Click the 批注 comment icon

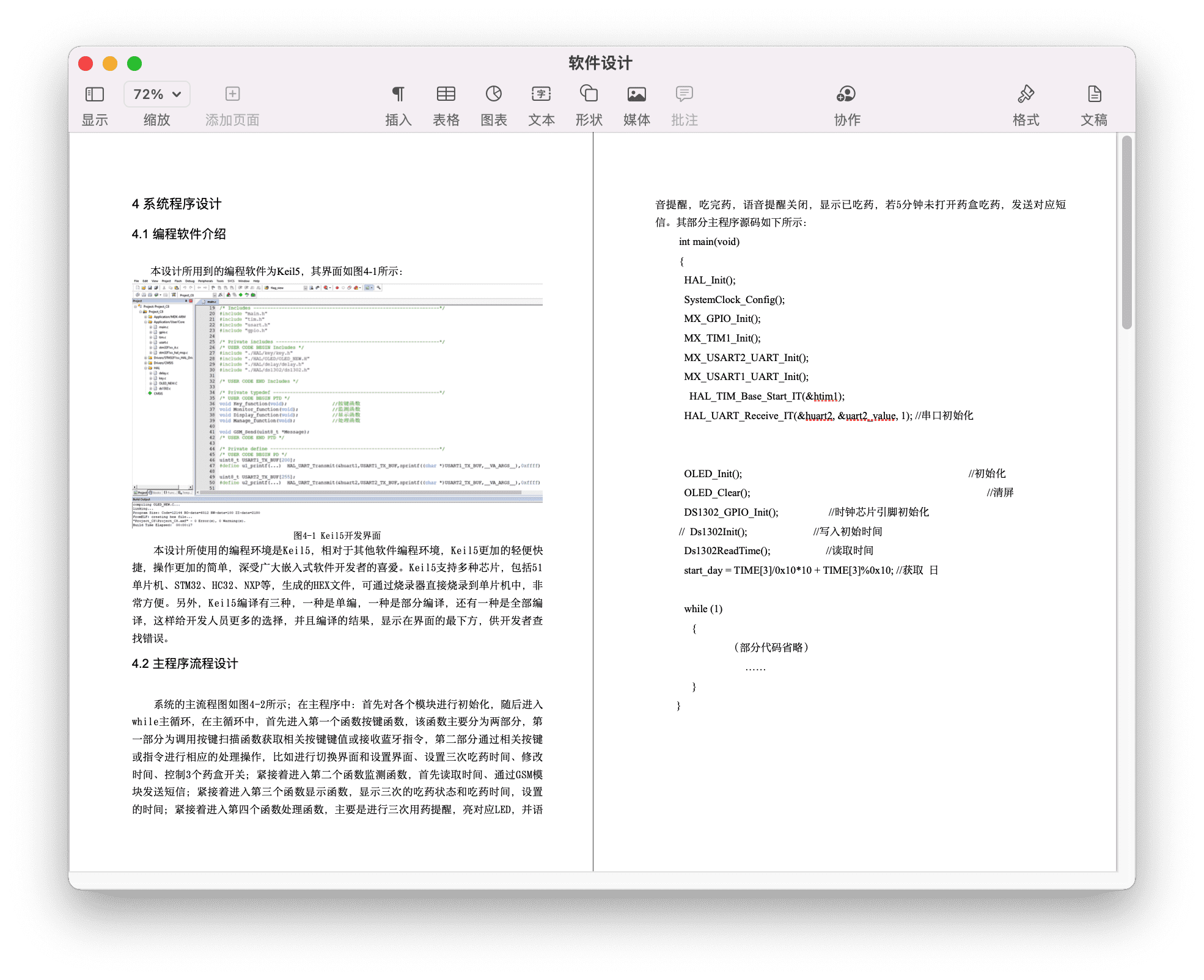[x=685, y=93]
